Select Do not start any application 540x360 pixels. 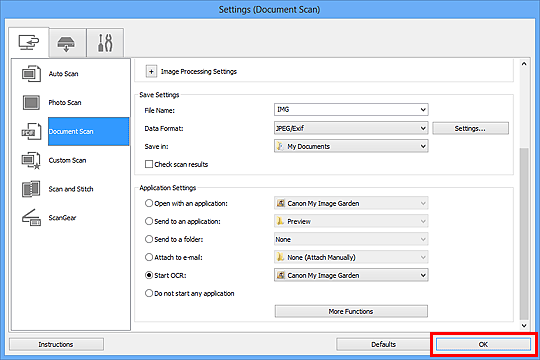pyautogui.click(x=149, y=293)
